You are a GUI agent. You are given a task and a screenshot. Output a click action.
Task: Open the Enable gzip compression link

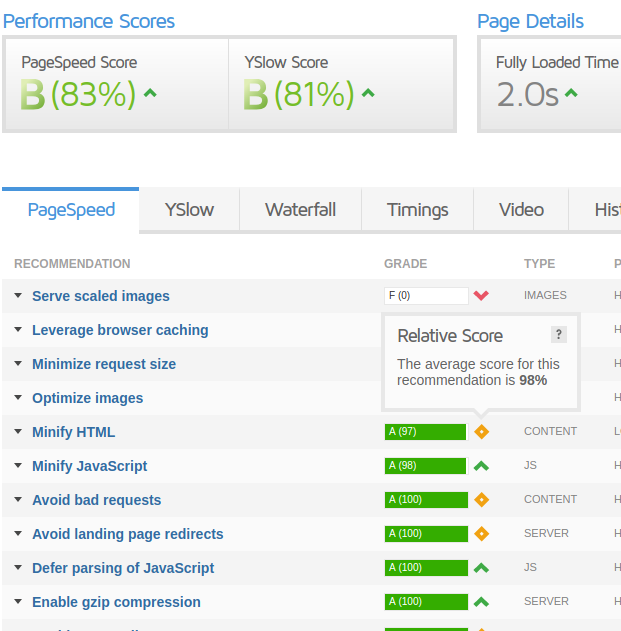pyautogui.click(x=116, y=602)
